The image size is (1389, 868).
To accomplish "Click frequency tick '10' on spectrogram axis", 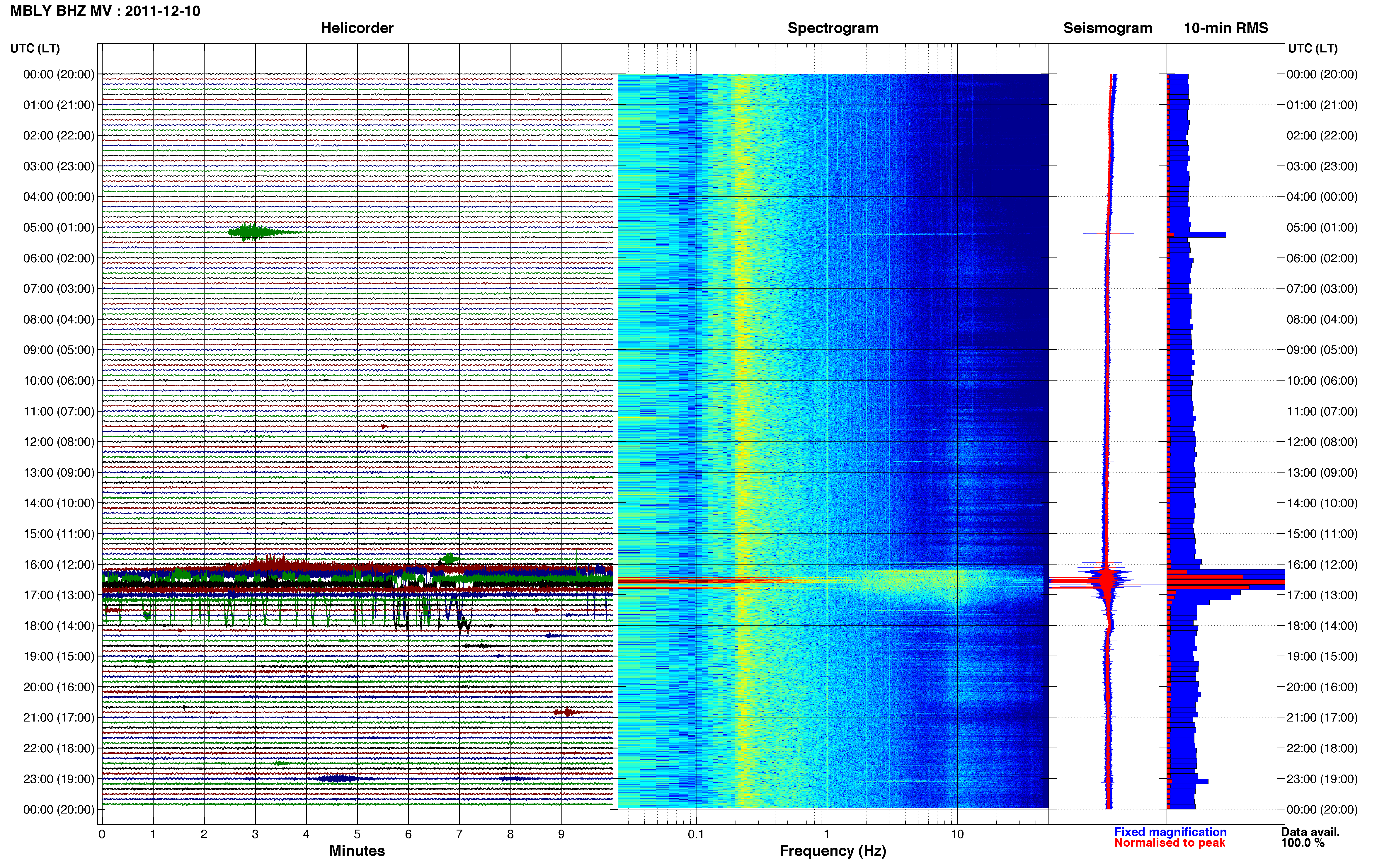I will tap(957, 834).
